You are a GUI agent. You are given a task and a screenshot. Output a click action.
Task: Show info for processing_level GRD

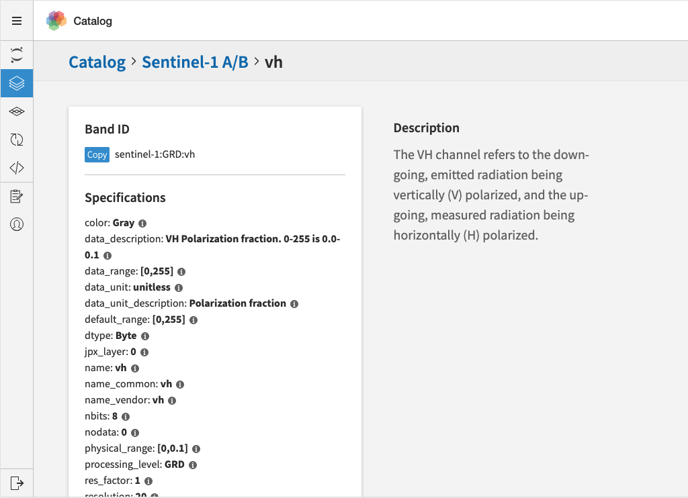(193, 465)
